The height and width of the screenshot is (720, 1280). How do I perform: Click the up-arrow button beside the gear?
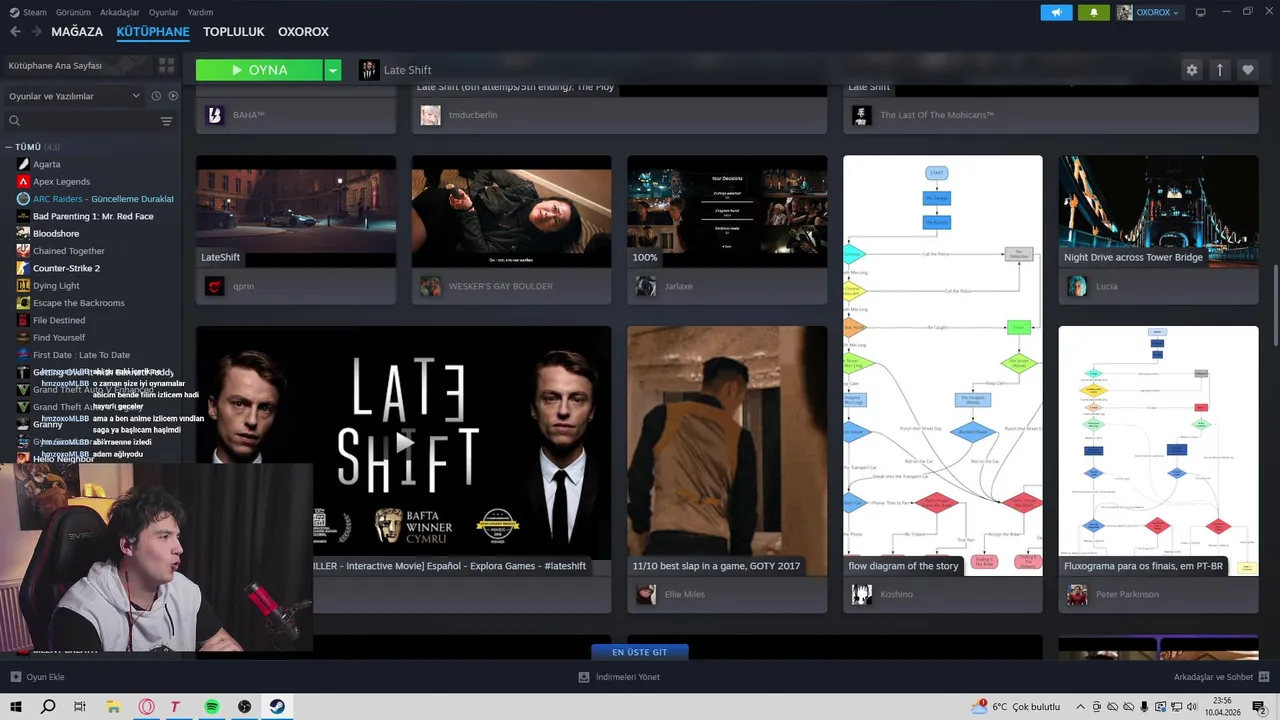(x=1219, y=70)
